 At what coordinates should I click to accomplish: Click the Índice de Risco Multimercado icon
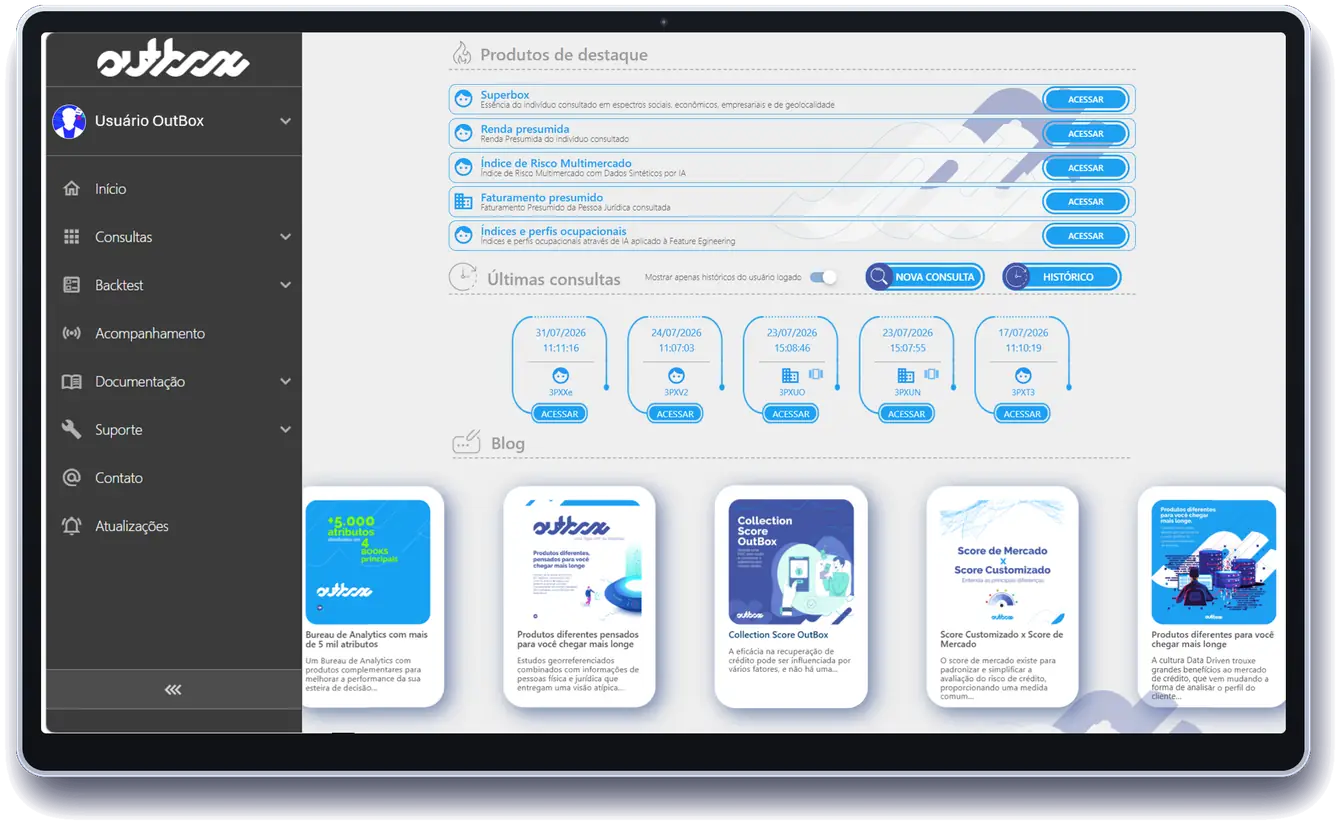(x=463, y=167)
